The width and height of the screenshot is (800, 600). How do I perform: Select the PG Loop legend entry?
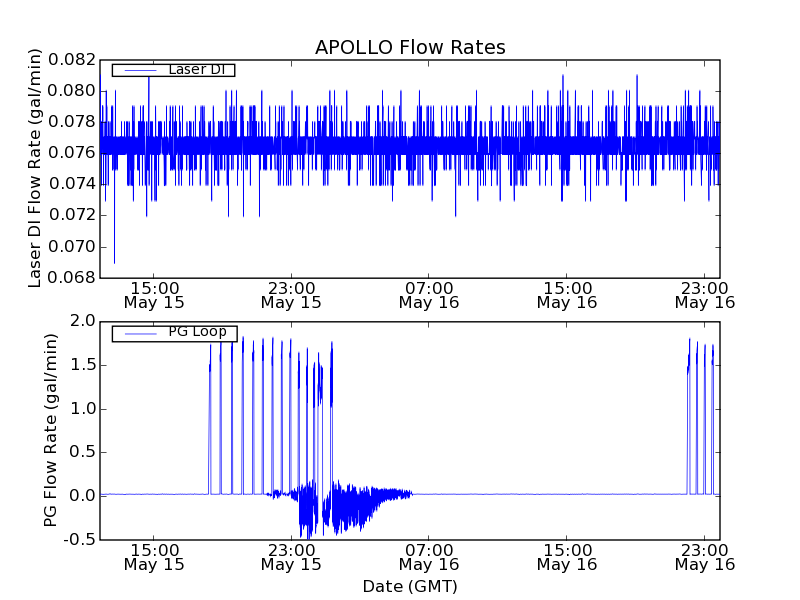(x=173, y=333)
